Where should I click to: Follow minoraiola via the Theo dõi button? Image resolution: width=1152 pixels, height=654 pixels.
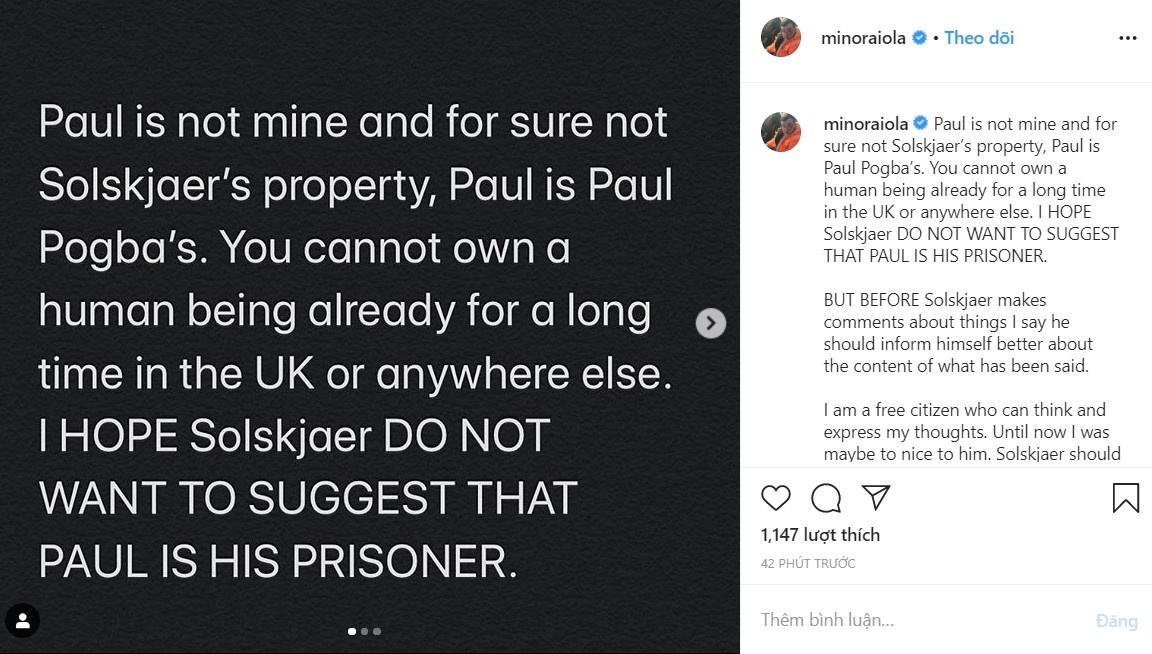pos(979,37)
